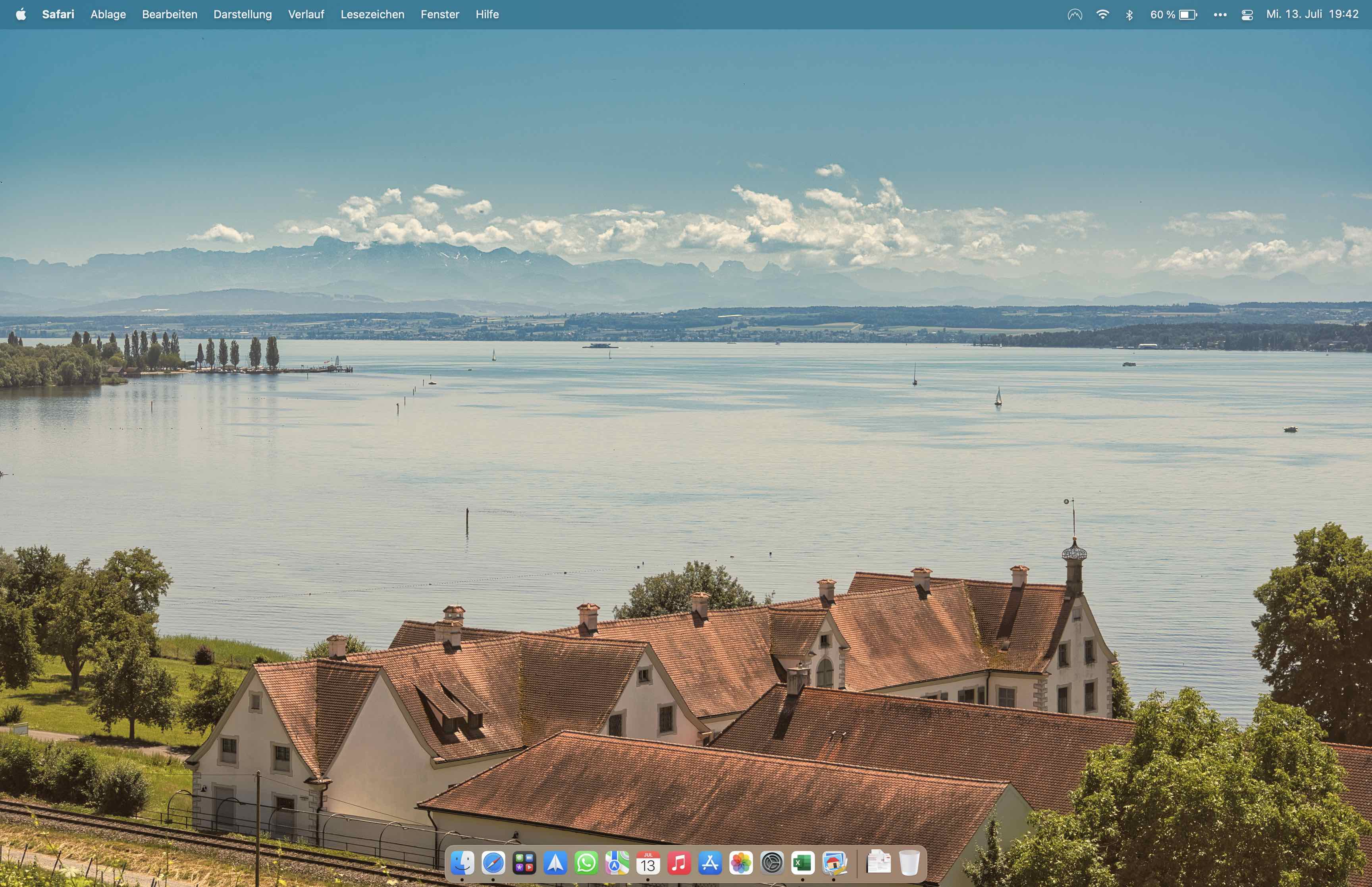Open the Bearbeiten menu

[170, 14]
